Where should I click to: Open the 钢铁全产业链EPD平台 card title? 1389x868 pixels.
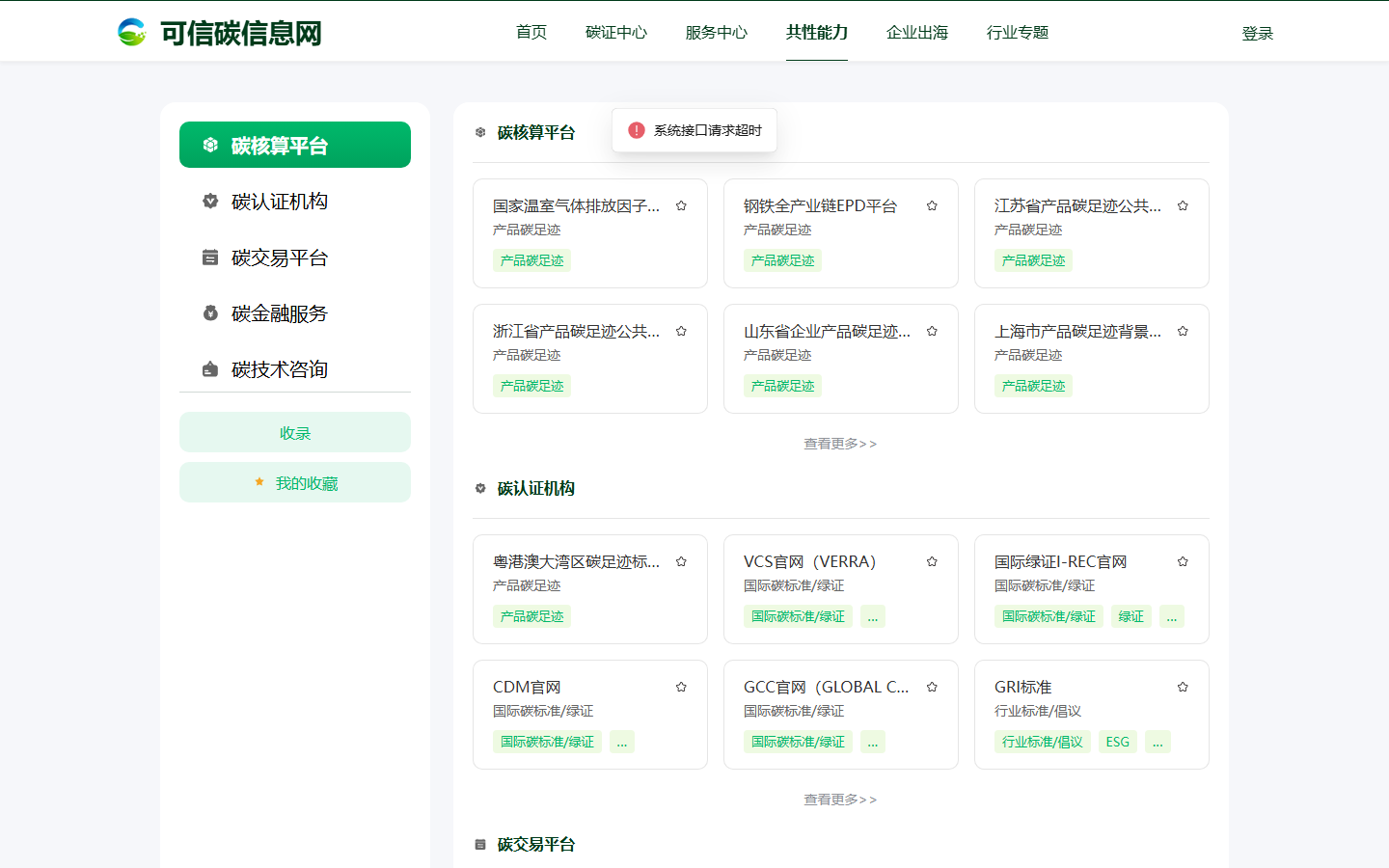click(x=820, y=205)
